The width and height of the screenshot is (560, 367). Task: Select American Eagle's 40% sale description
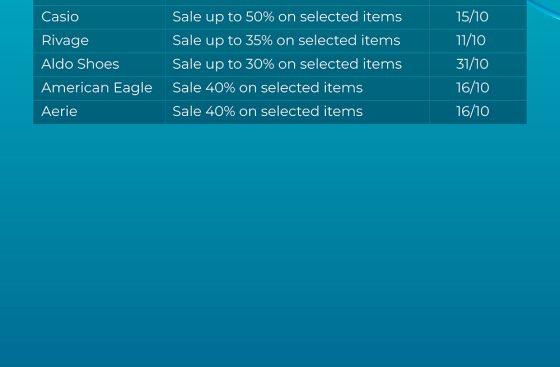click(268, 88)
